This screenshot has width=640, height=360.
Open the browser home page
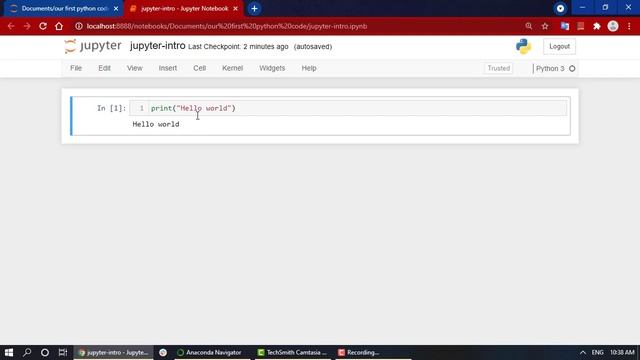[59, 26]
